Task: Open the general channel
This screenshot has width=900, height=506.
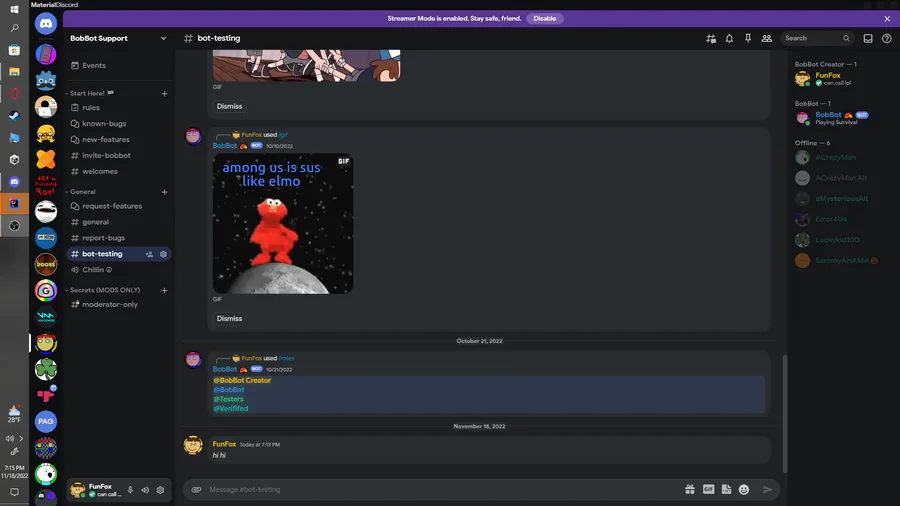Action: click(119, 222)
